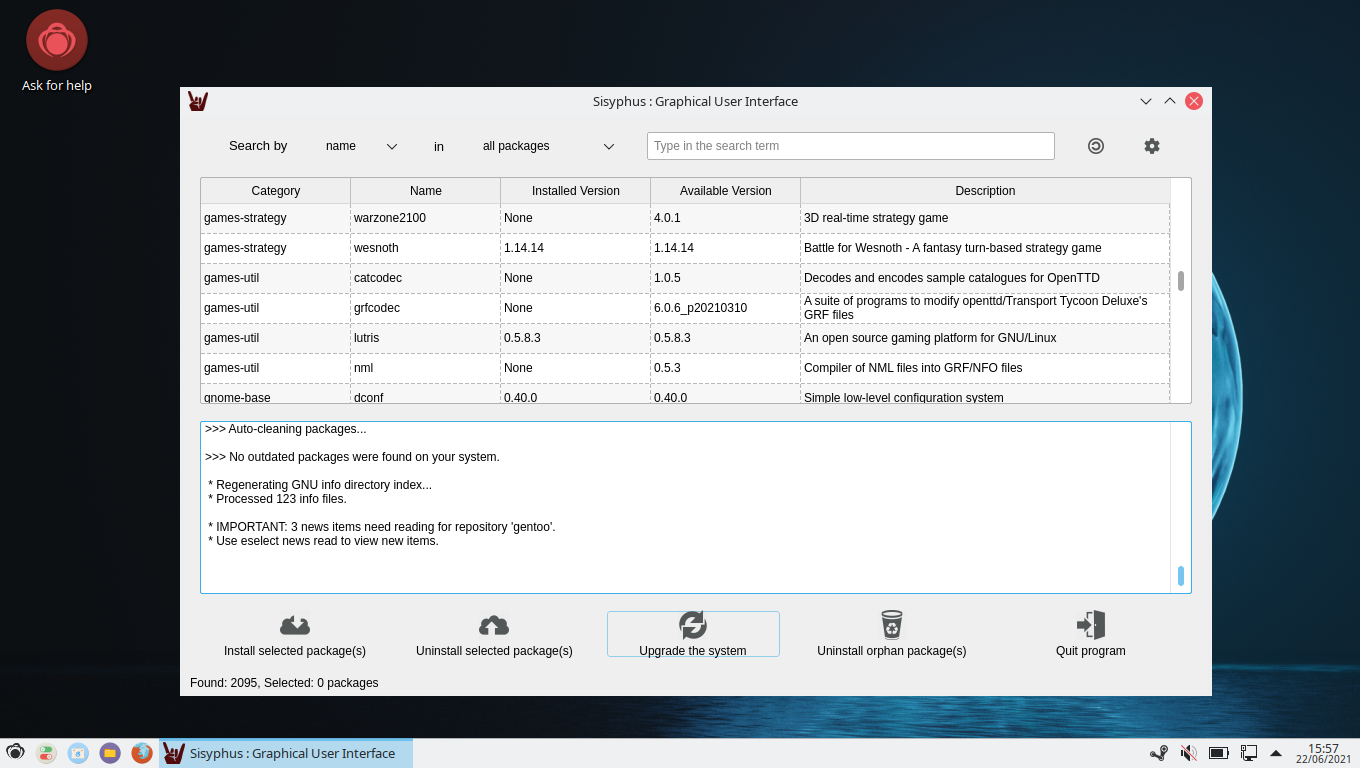Maximize the Sisyphus window
The image size is (1360, 768).
coord(1170,101)
